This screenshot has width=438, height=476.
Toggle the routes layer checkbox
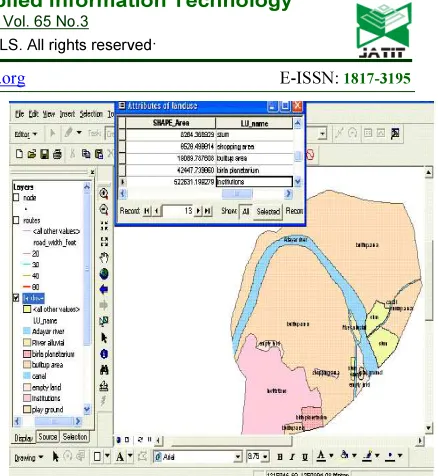[x=16, y=220]
